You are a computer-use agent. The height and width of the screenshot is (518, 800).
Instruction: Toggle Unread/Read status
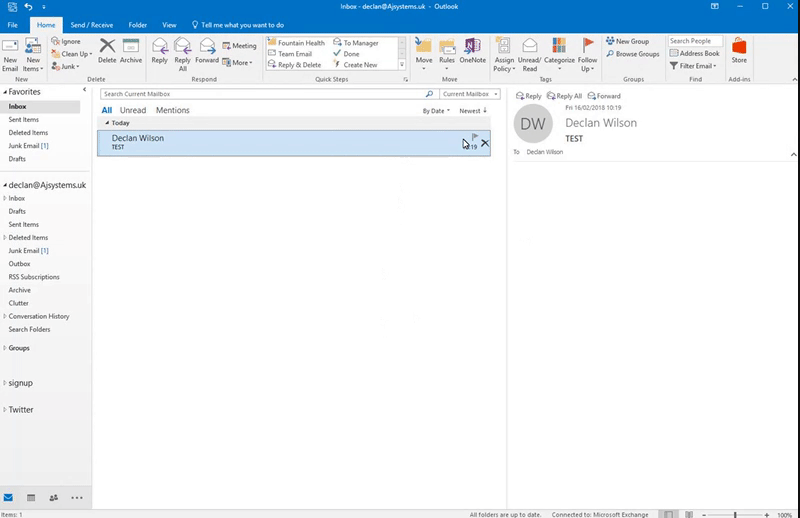point(529,54)
